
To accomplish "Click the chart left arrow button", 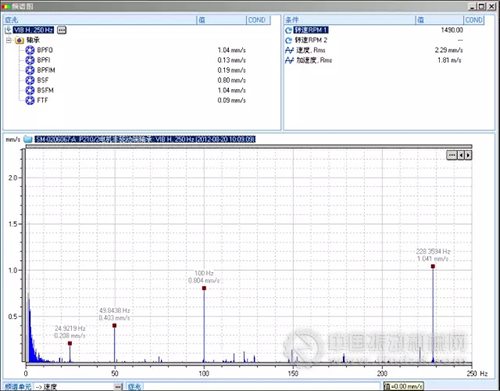I will [x=461, y=155].
